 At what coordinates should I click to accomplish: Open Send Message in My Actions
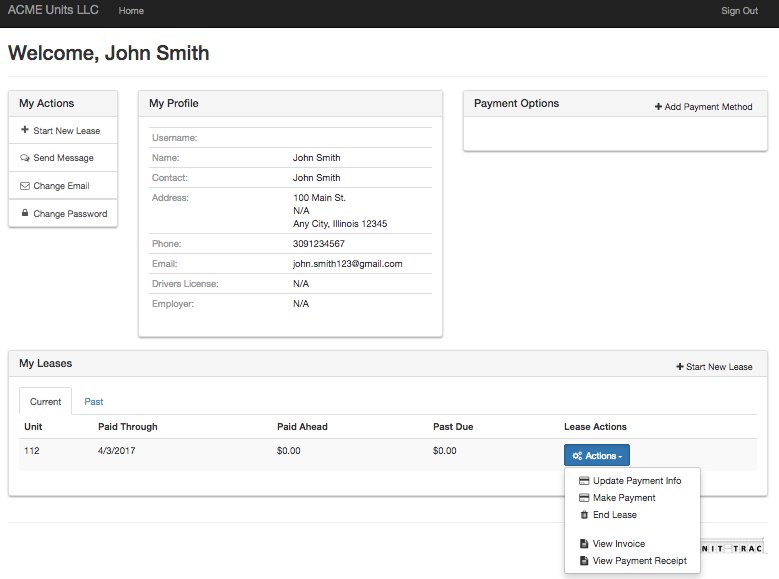click(x=63, y=158)
